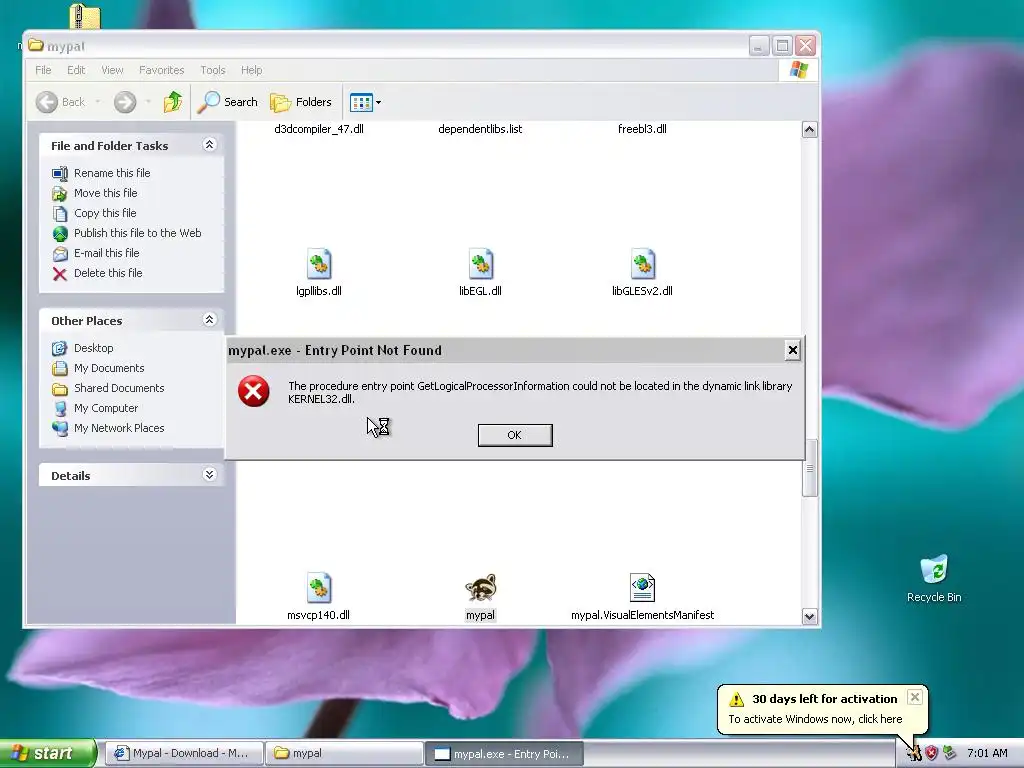Select the mypal.VisualElementsManifest file icon
This screenshot has width=1024, height=768.
tap(643, 588)
